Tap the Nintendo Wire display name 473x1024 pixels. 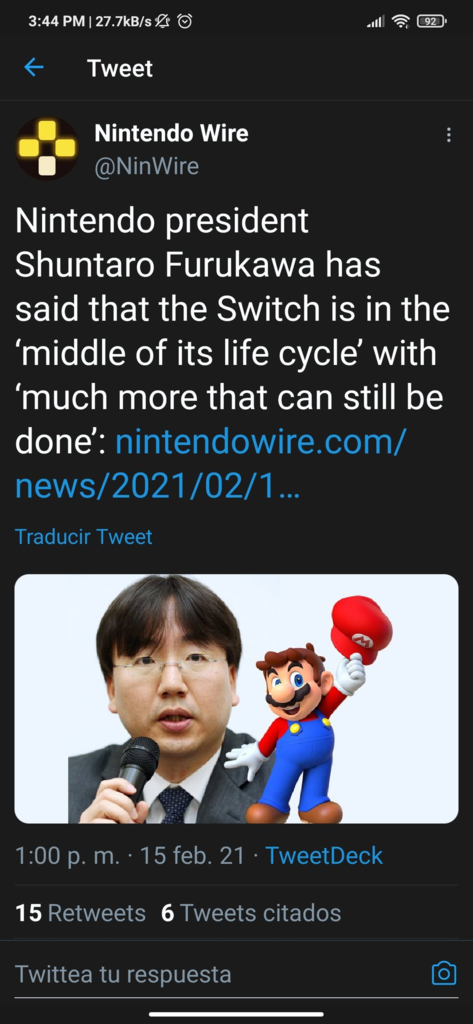[x=171, y=133]
